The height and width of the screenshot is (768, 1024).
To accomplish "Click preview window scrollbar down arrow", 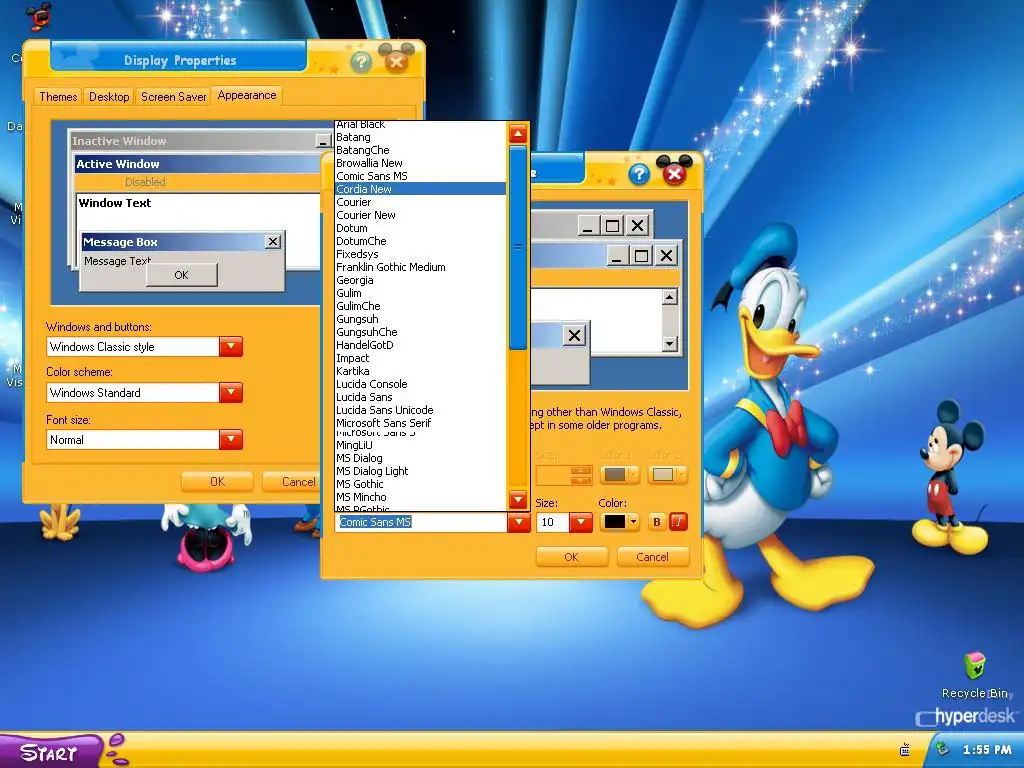I will click(x=669, y=344).
